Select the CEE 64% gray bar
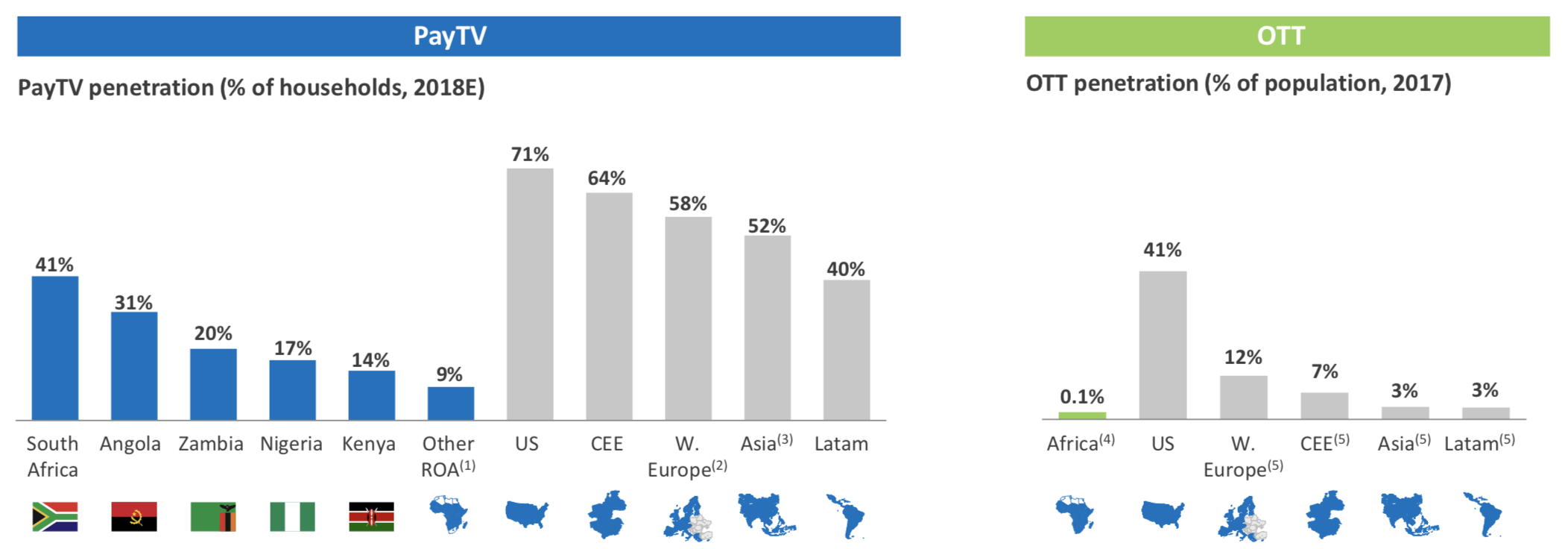1568x549 pixels. [609, 306]
